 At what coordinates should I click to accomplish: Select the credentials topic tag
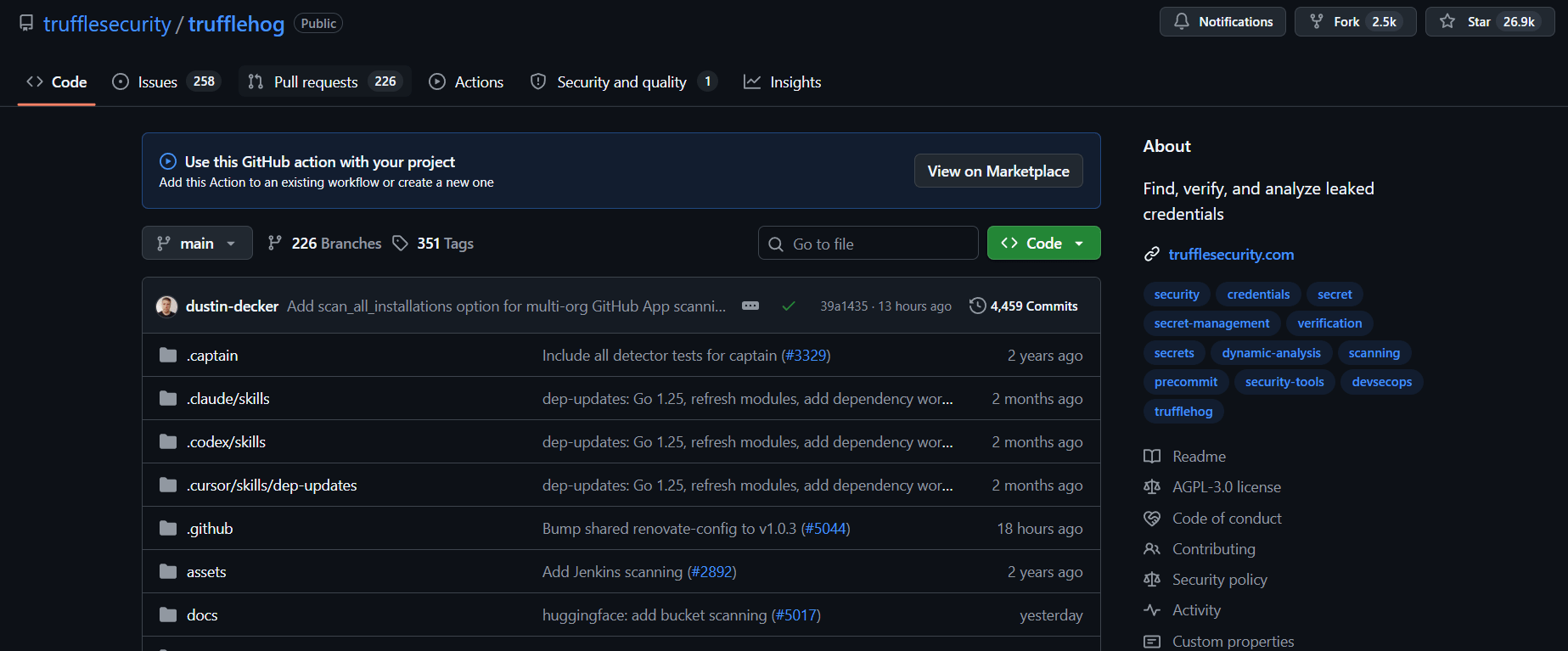pyautogui.click(x=1258, y=295)
